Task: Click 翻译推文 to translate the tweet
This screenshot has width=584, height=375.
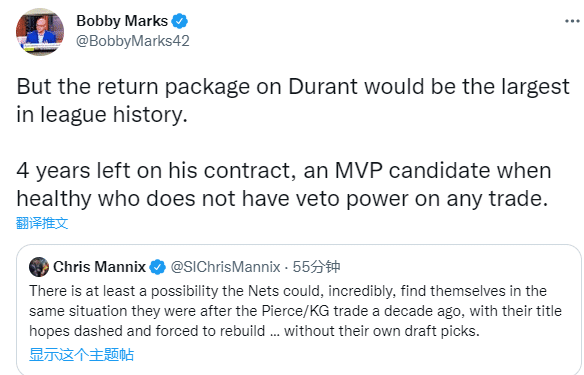Action: 42,223
